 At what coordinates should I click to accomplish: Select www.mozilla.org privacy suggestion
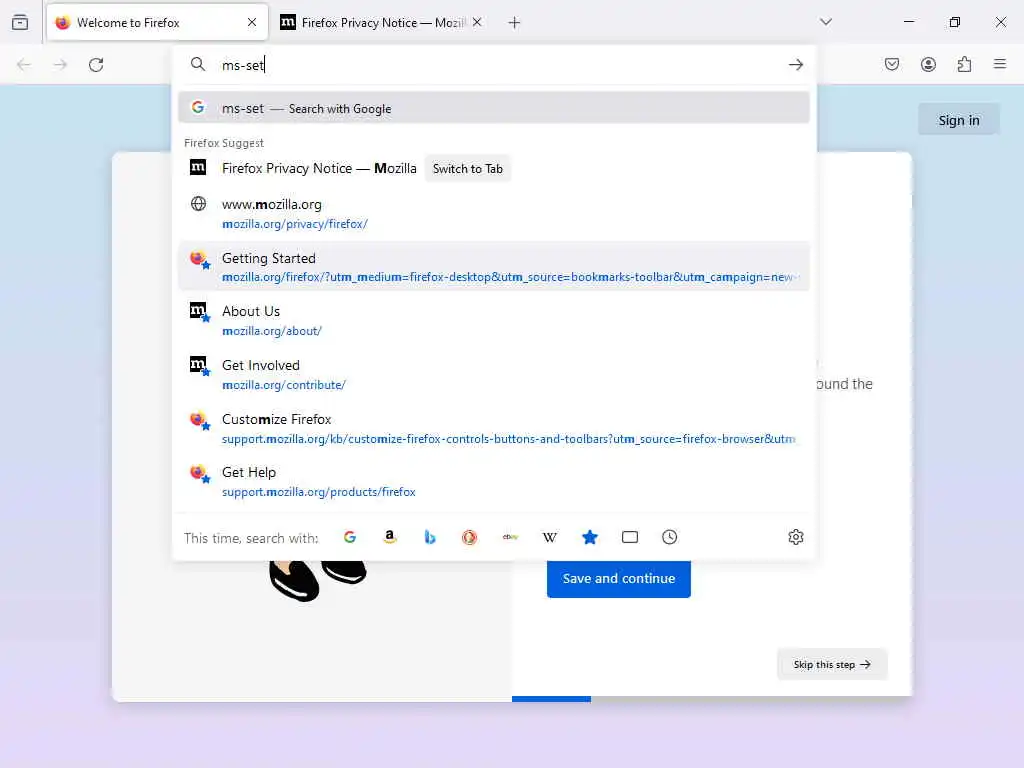494,214
